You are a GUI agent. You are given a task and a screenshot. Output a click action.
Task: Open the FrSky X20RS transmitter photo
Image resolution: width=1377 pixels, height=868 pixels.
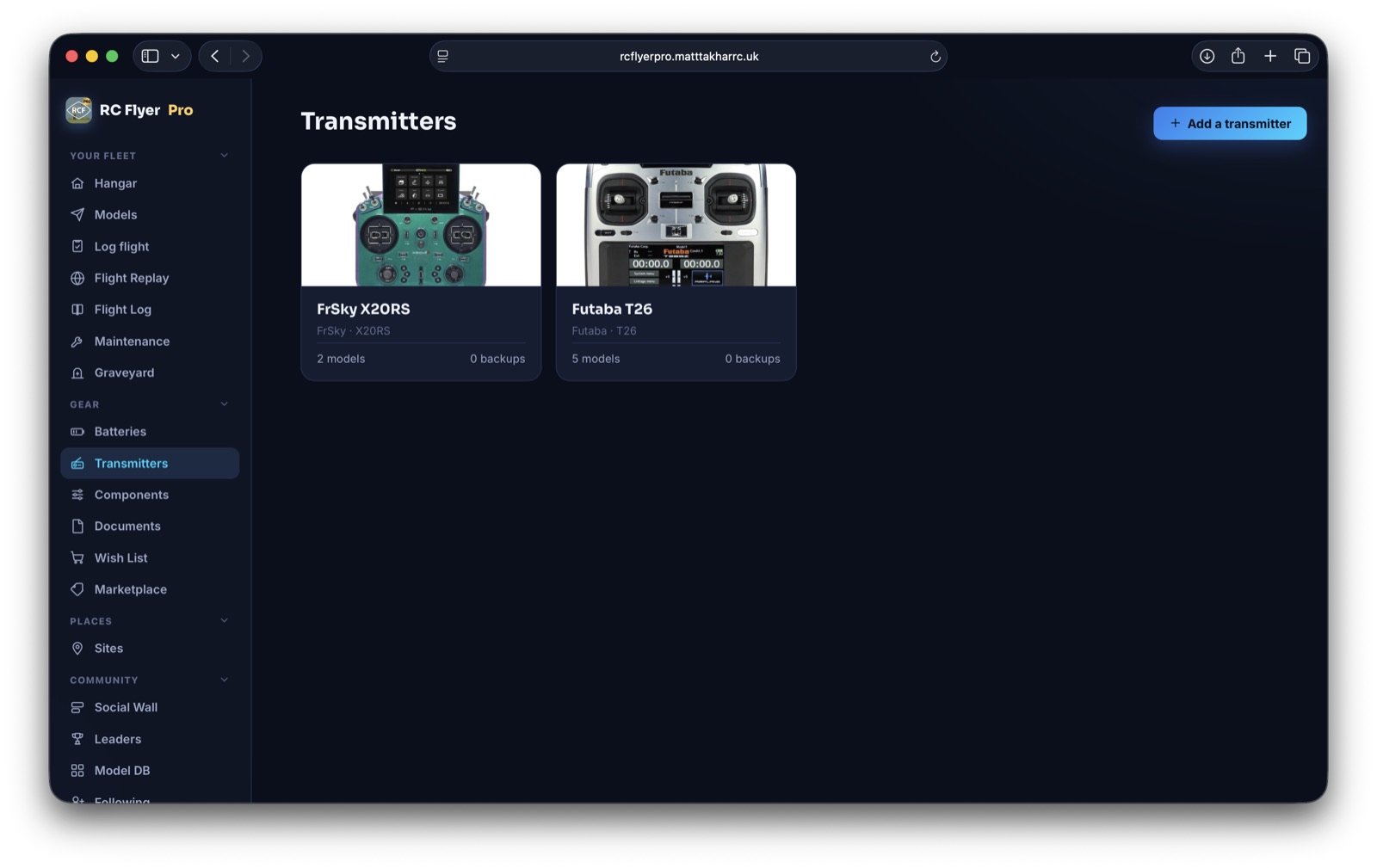pos(421,225)
